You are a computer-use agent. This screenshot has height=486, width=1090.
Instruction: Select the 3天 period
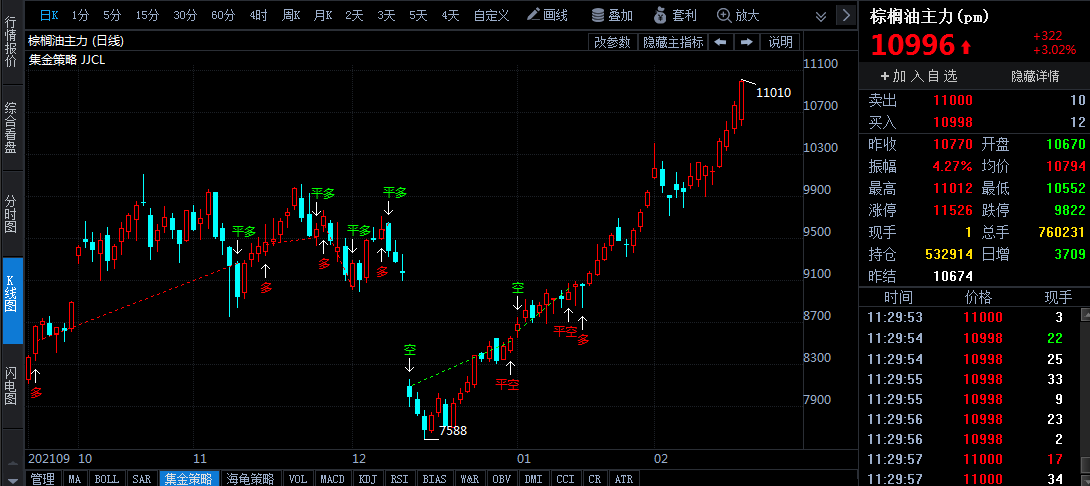pyautogui.click(x=387, y=15)
